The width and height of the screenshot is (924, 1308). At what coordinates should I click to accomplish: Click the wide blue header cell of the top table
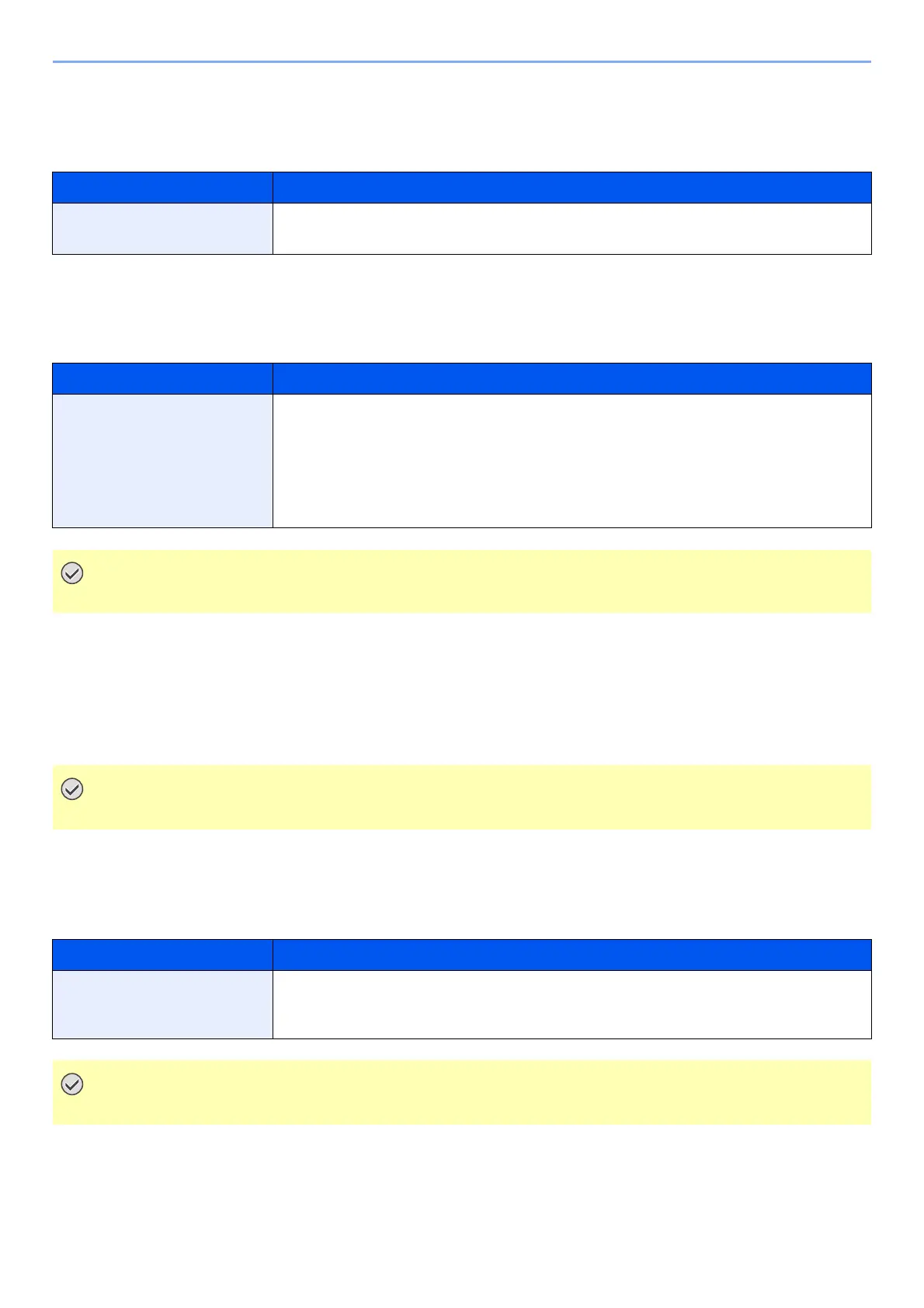[571, 187]
